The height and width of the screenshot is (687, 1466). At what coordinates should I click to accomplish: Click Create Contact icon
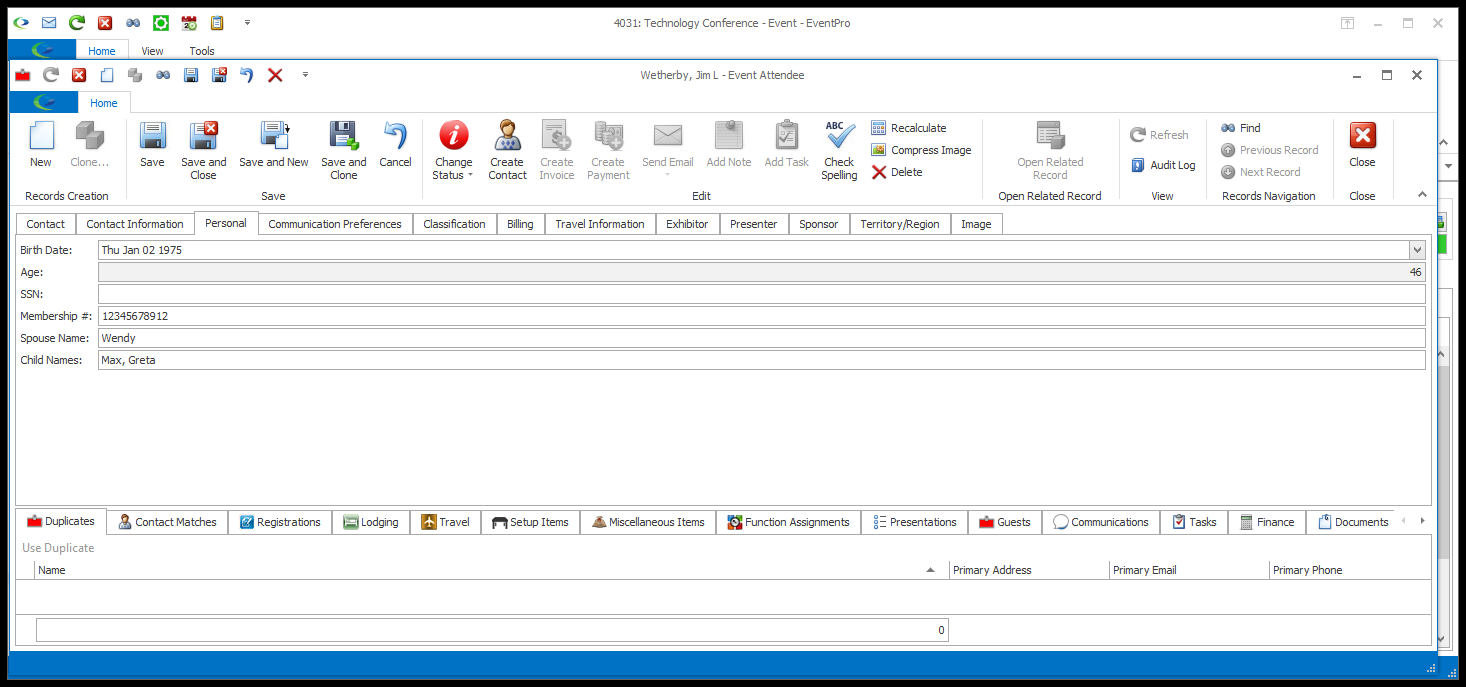click(507, 136)
